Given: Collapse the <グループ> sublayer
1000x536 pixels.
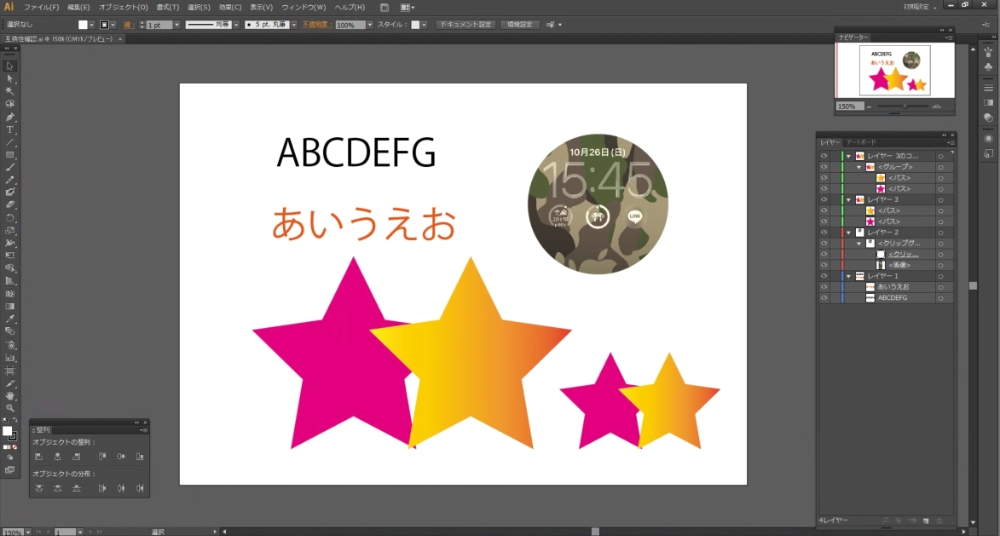Looking at the screenshot, I should (x=858, y=167).
